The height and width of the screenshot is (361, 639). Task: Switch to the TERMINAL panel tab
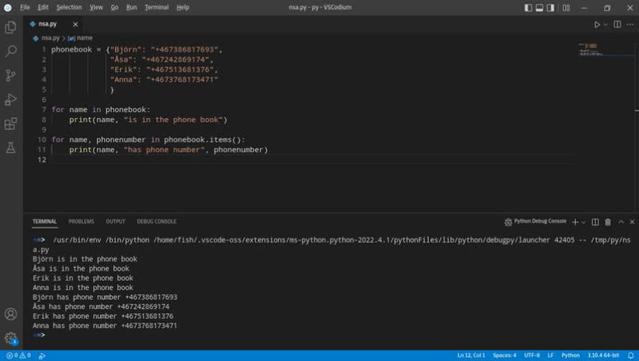pos(44,222)
